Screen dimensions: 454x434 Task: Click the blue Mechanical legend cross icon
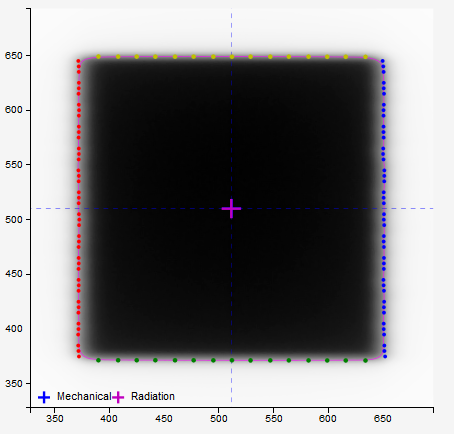click(44, 397)
